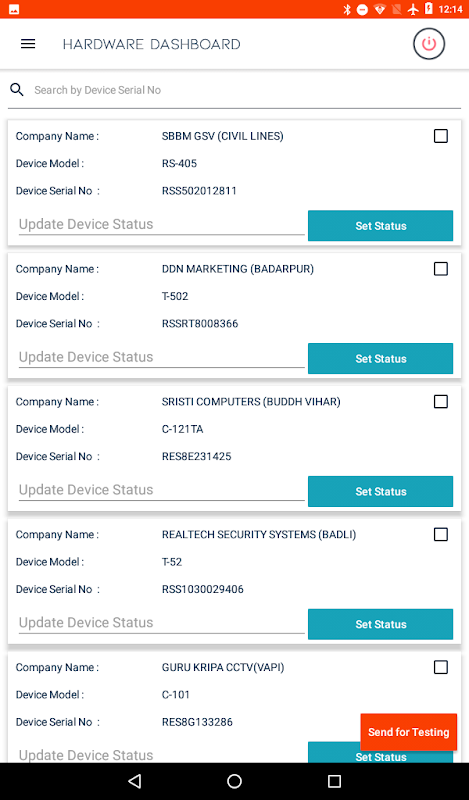The image size is (469, 800).
Task: Tap the Android home circle button
Action: click(x=234, y=781)
